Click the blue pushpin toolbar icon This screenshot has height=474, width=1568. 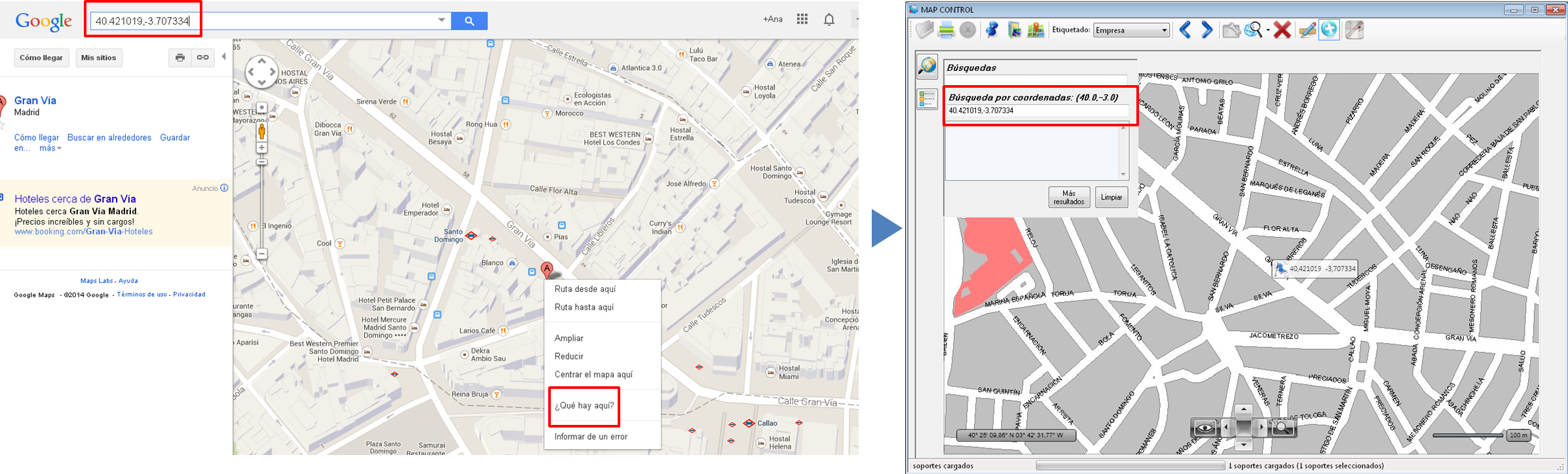click(992, 30)
